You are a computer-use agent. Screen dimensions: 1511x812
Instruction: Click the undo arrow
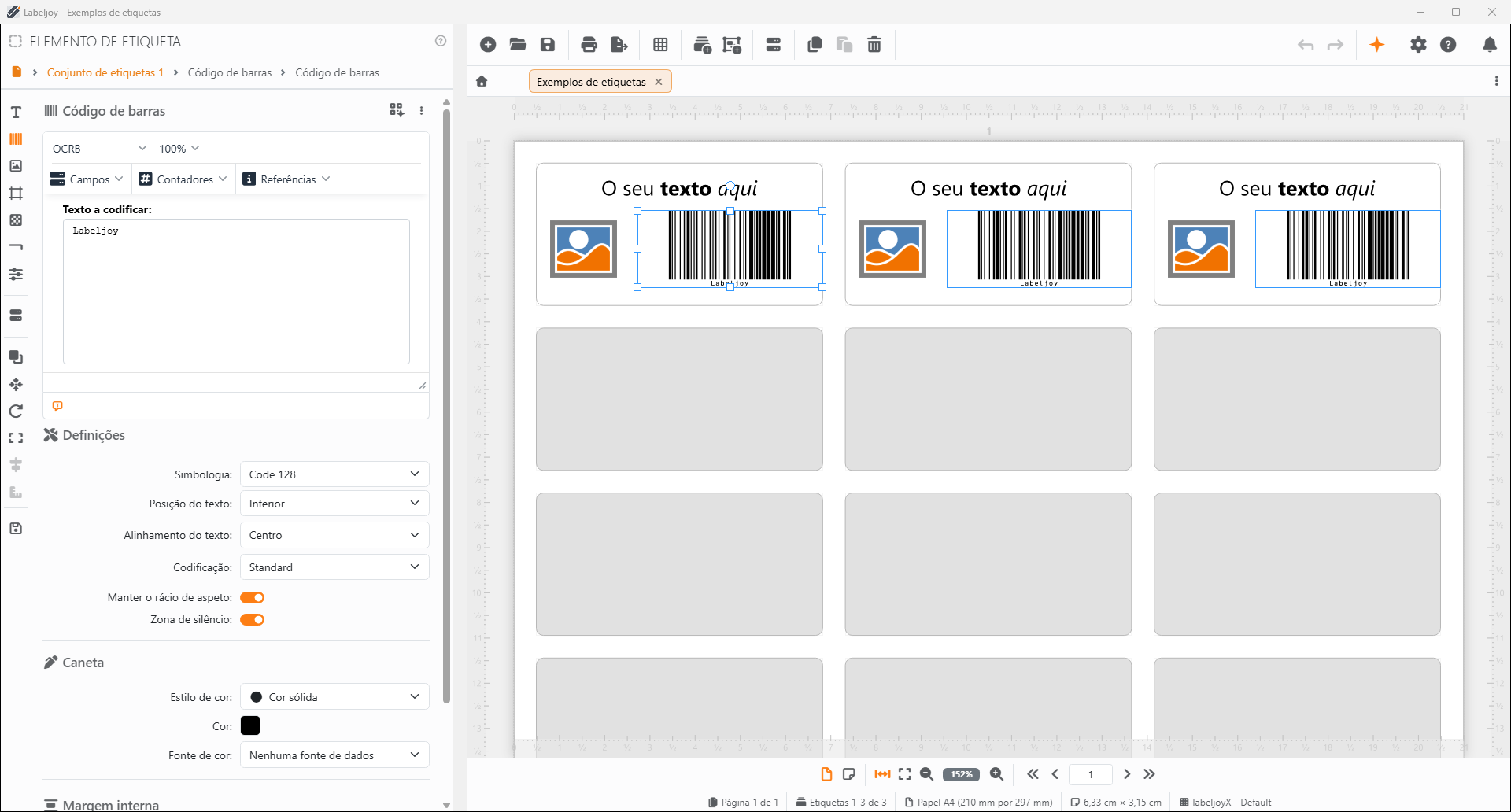pyautogui.click(x=1306, y=45)
